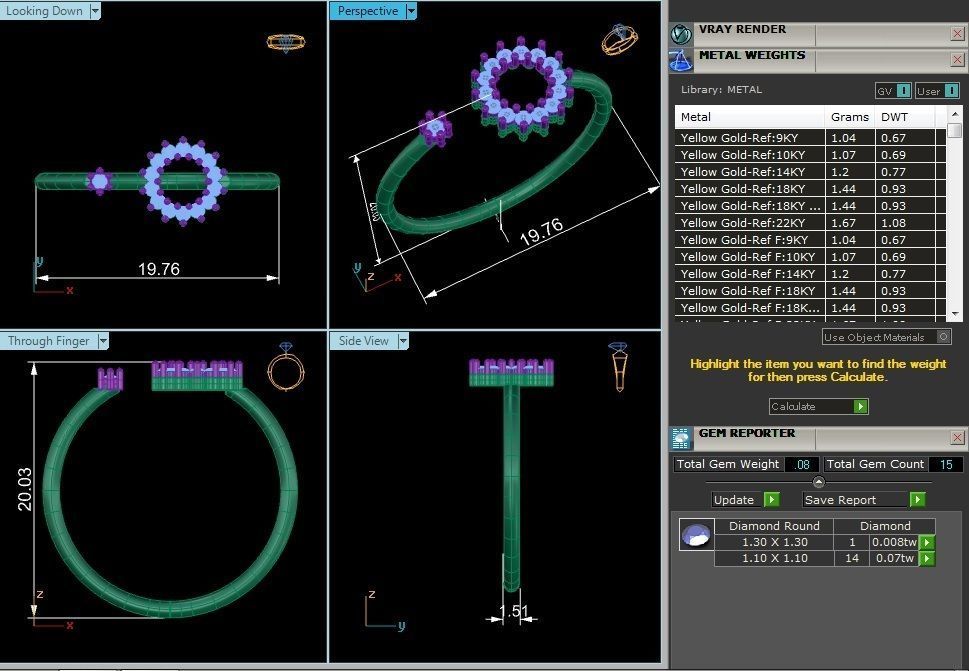Click the Gem Reporter panel icon
The height and width of the screenshot is (671, 969).
pos(681,438)
